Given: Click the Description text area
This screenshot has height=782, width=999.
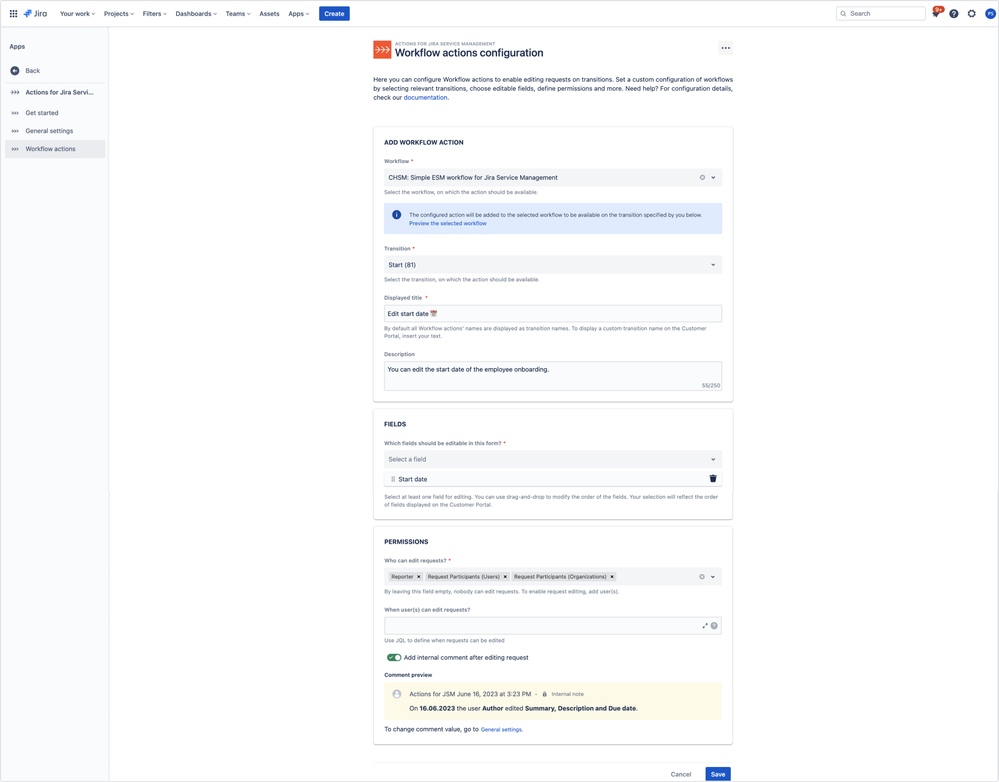Looking at the screenshot, I should click(x=553, y=376).
